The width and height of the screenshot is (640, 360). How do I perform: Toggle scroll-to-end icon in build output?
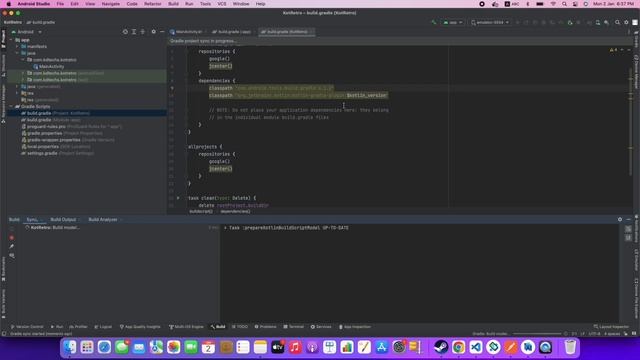[x=628, y=238]
